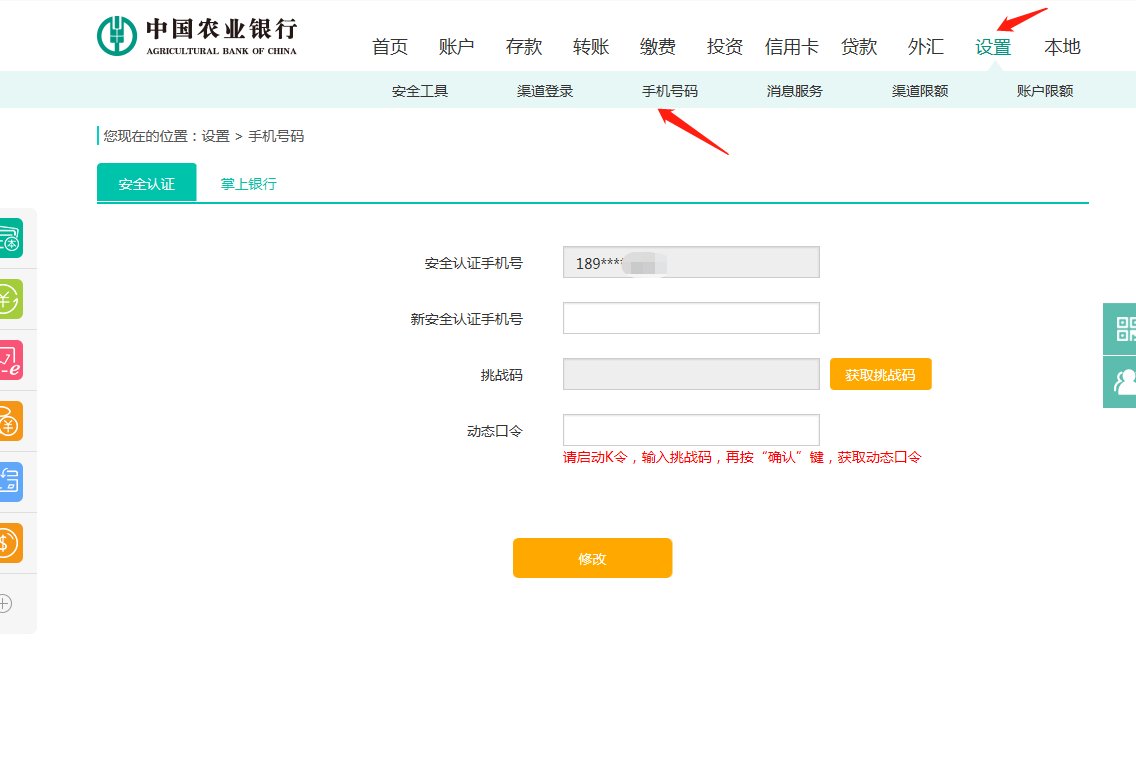Click the 动态口令 input field
Image resolution: width=1136 pixels, height=760 pixels.
(x=691, y=429)
